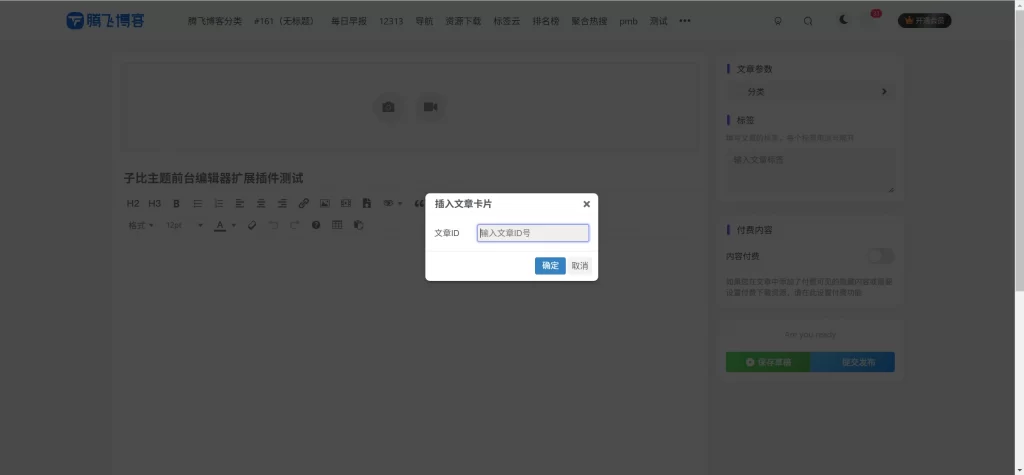Open the 资源下载 menu item
This screenshot has width=1024, height=475.
463,21
